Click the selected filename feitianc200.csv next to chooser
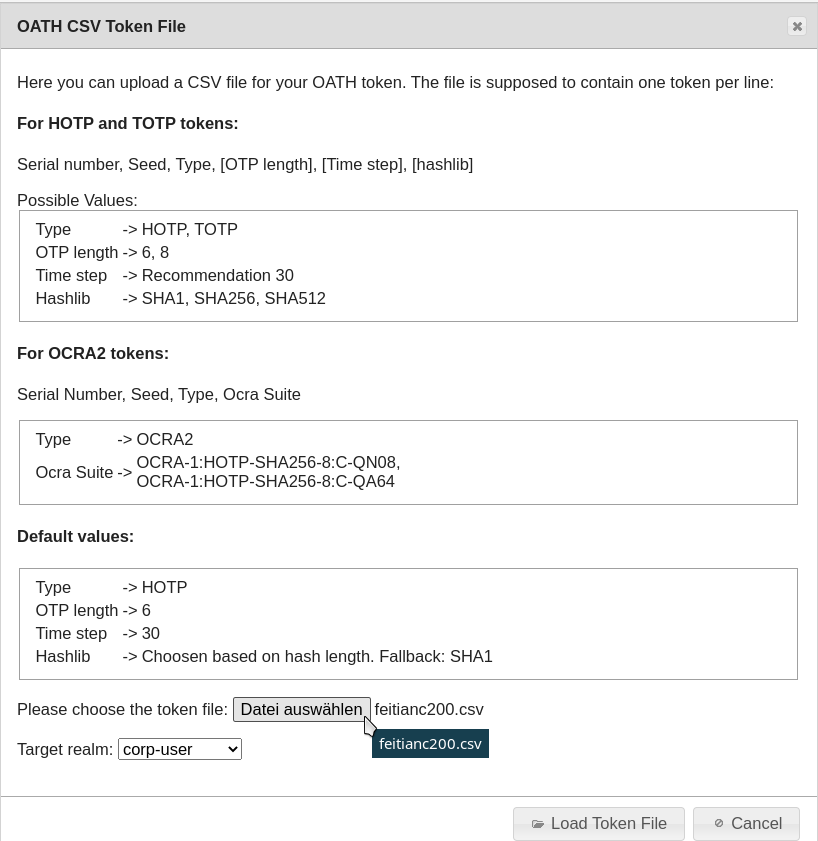 [x=429, y=709]
